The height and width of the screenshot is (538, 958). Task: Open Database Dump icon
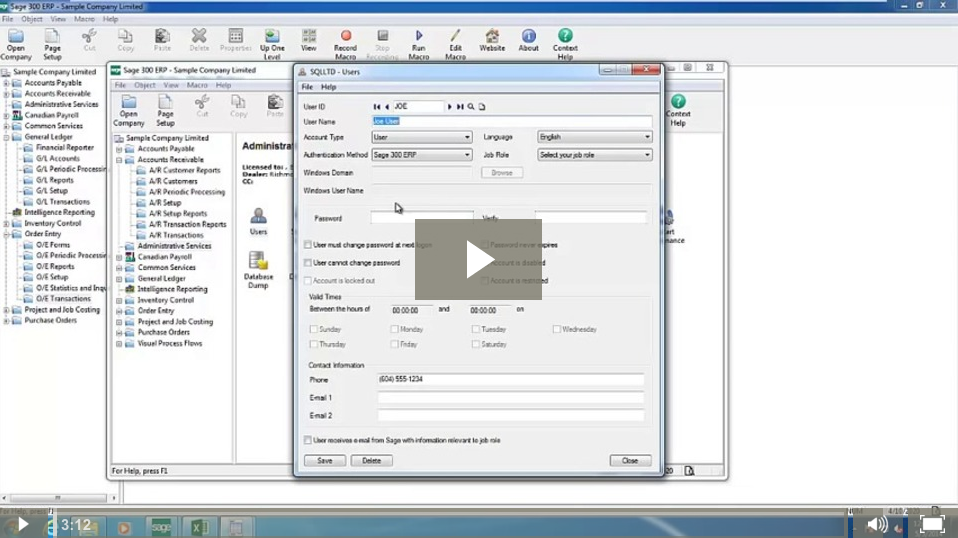coord(258,269)
